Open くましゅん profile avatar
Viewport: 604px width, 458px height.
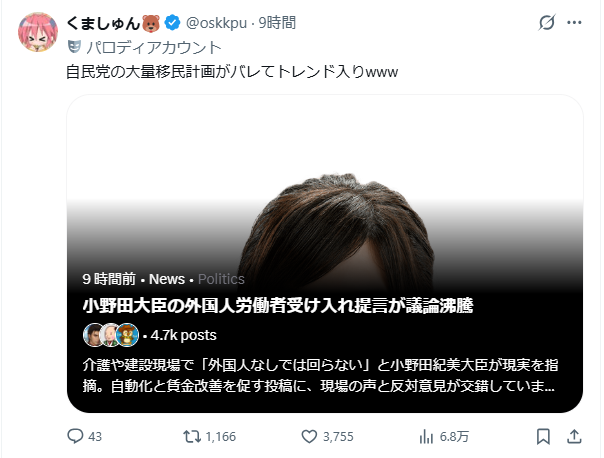pyautogui.click(x=38, y=32)
